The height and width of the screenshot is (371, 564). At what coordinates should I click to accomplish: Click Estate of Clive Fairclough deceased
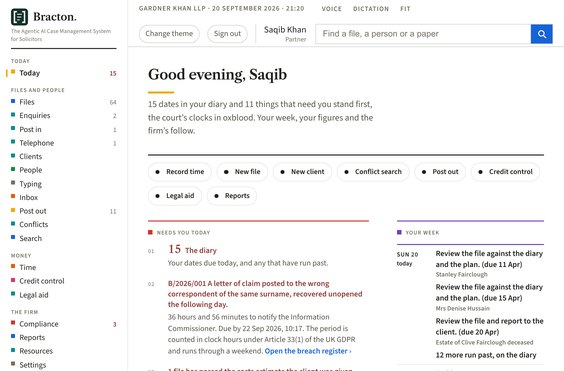pos(484,342)
